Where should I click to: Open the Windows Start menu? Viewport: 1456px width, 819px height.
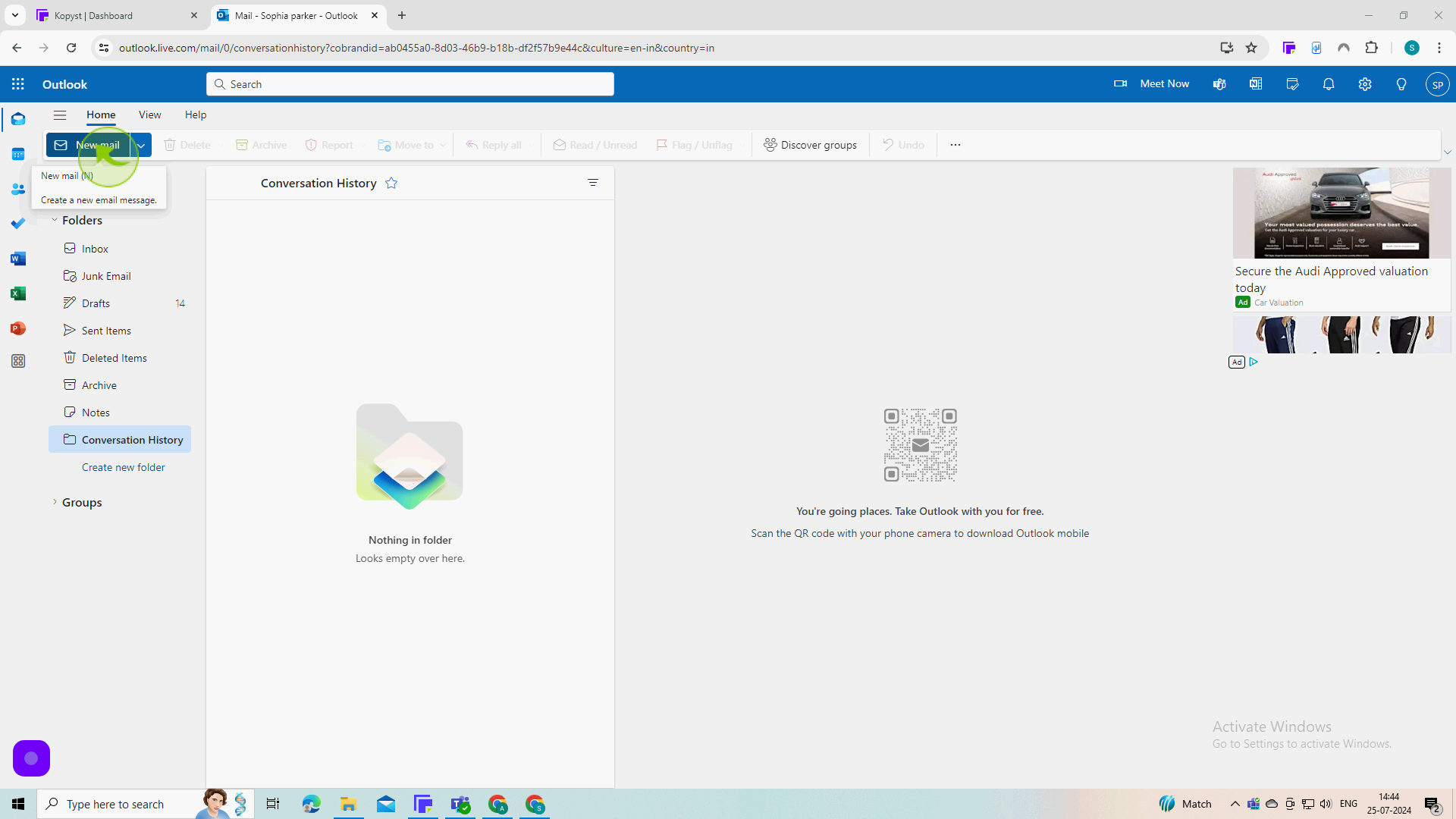[18, 804]
